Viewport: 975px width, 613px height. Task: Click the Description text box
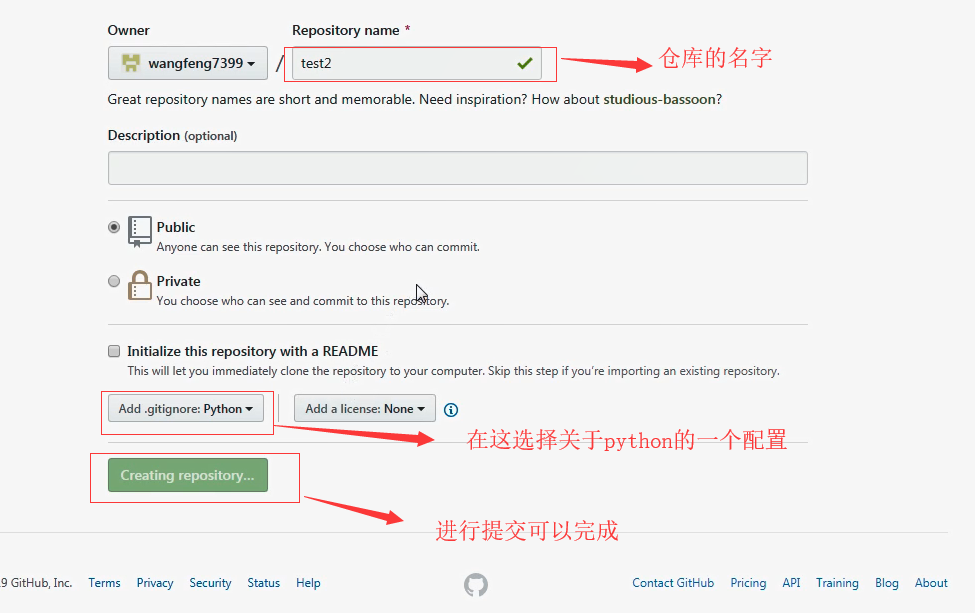pyautogui.click(x=458, y=168)
